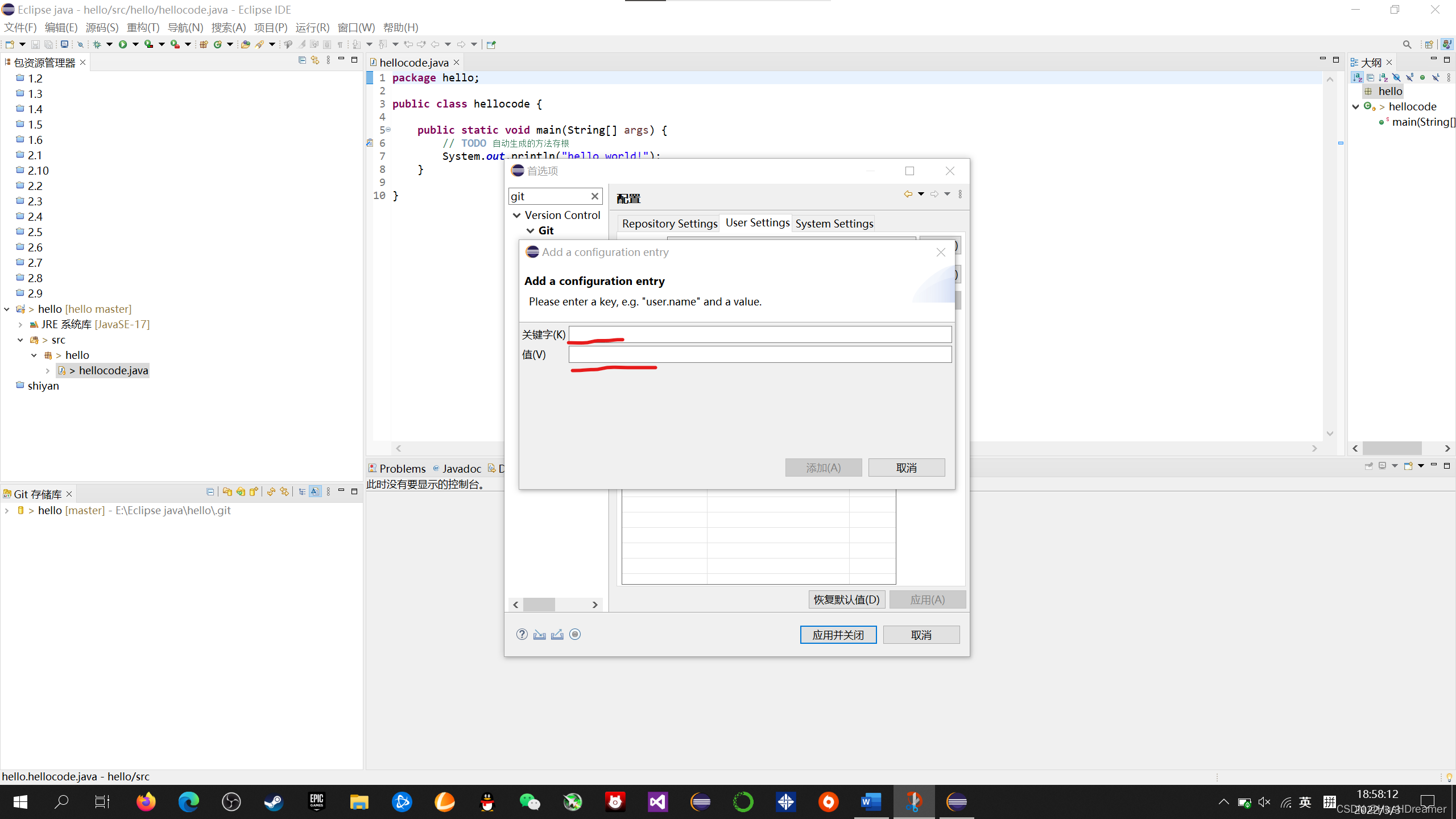Open the Run button dropdown arrow
This screenshot has width=1456, height=819.
135,44
